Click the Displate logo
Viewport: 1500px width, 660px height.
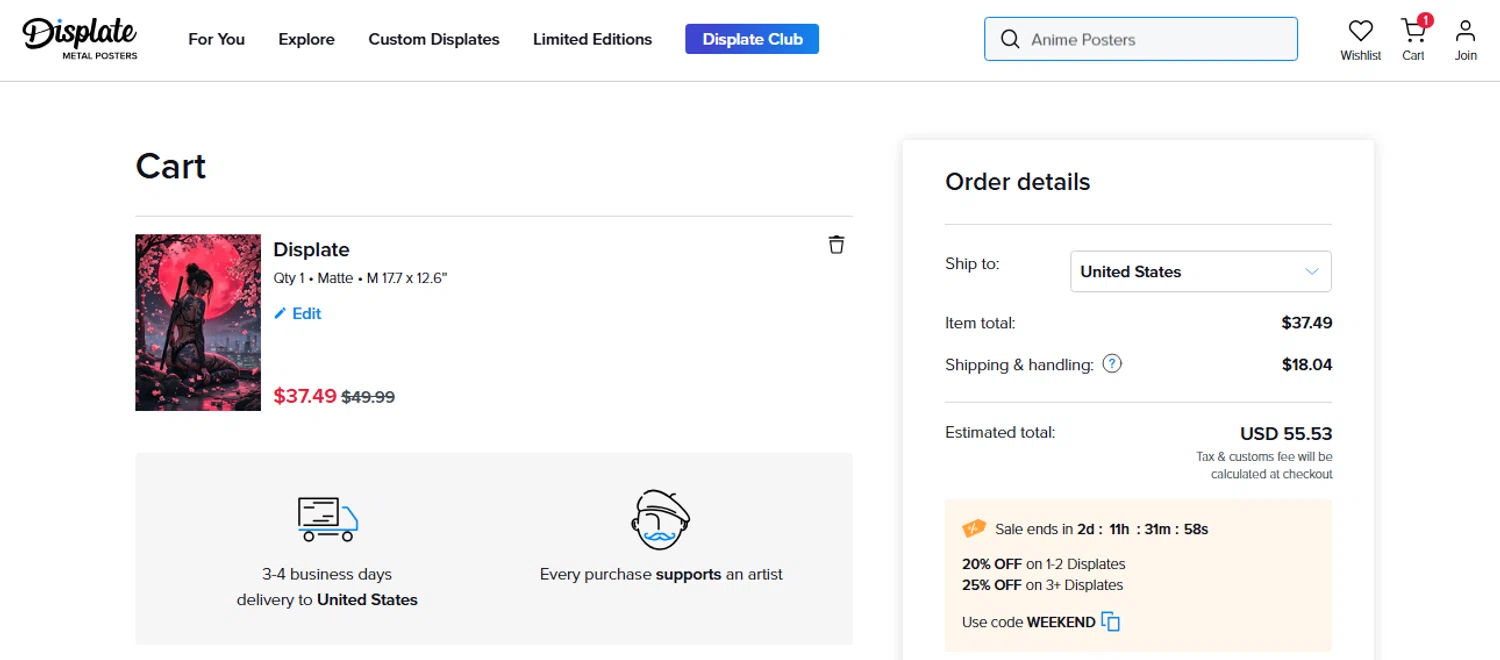80,38
